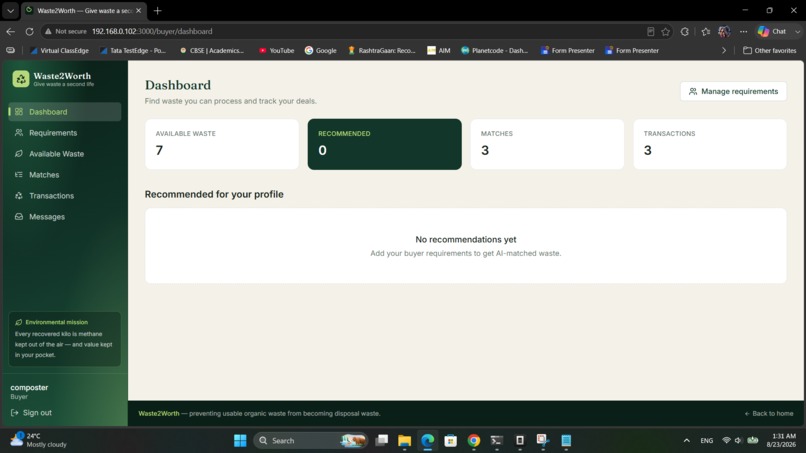Open Microsoft Store from the taskbar
Screen dimensions: 806x453
[x=451, y=441]
